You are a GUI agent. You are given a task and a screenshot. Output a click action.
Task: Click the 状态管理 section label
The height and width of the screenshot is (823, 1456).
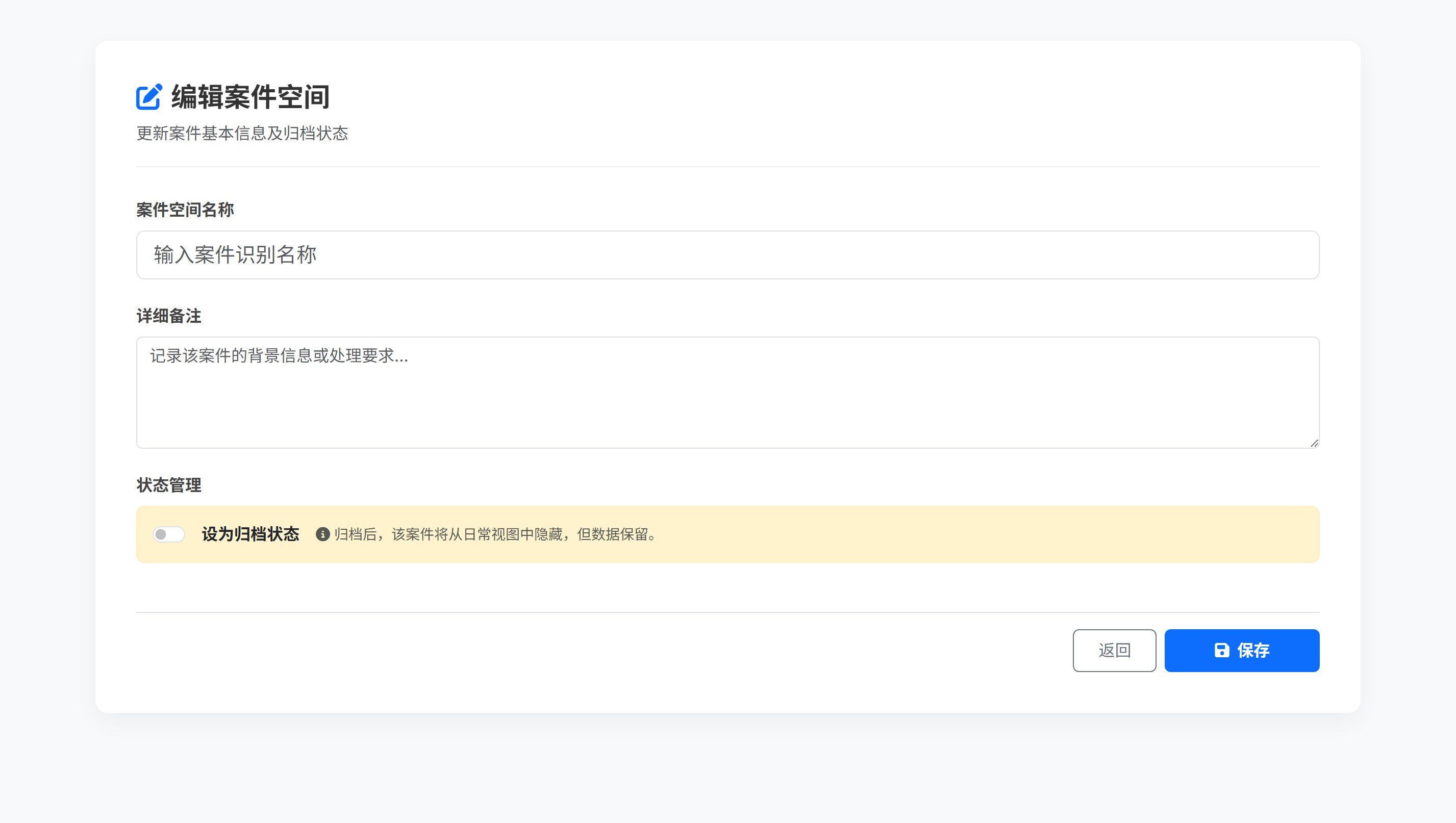click(x=168, y=485)
